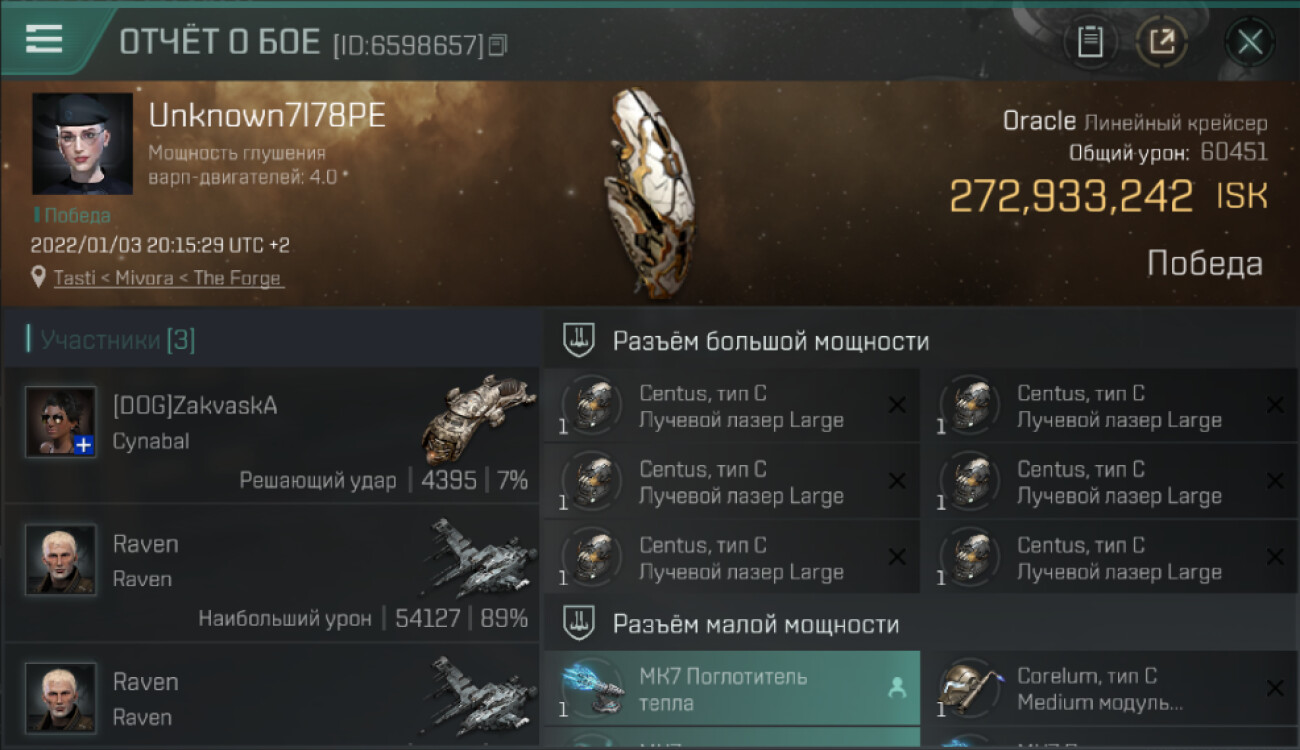Open the Cynabal ship image for ZakvaskA
This screenshot has width=1300, height=750.
pos(475,417)
